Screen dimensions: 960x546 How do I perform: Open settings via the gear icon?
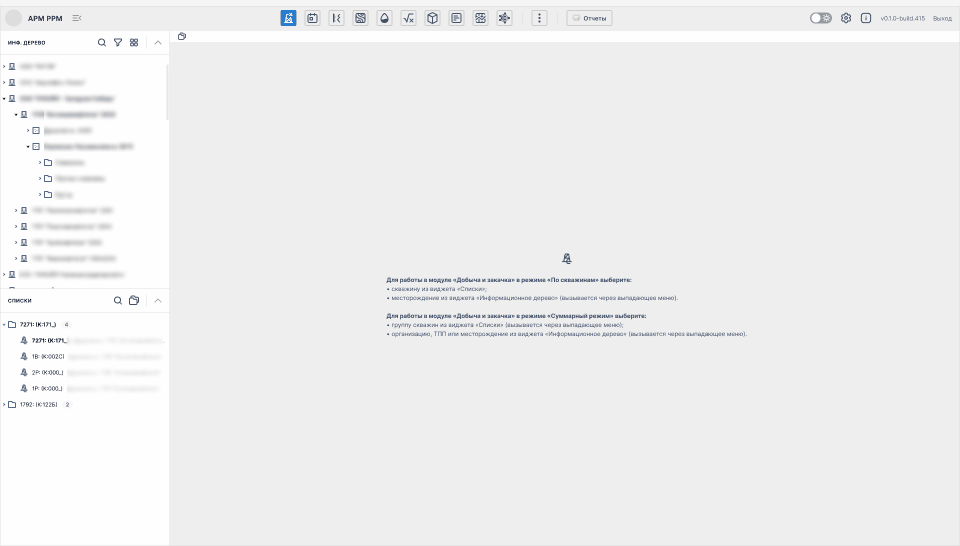tap(846, 18)
